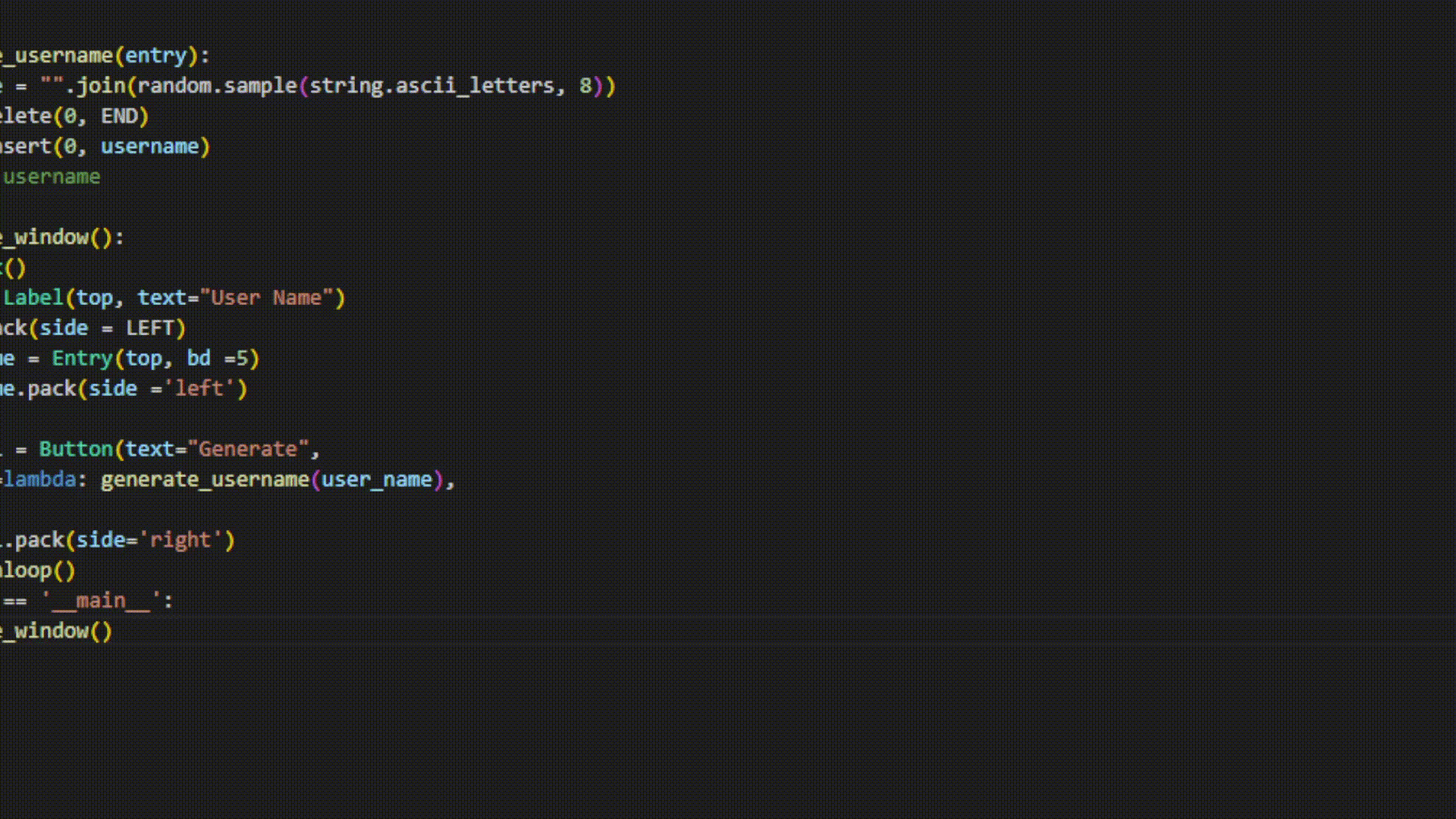Click the pack side='right' statement

pyautogui.click(x=118, y=539)
